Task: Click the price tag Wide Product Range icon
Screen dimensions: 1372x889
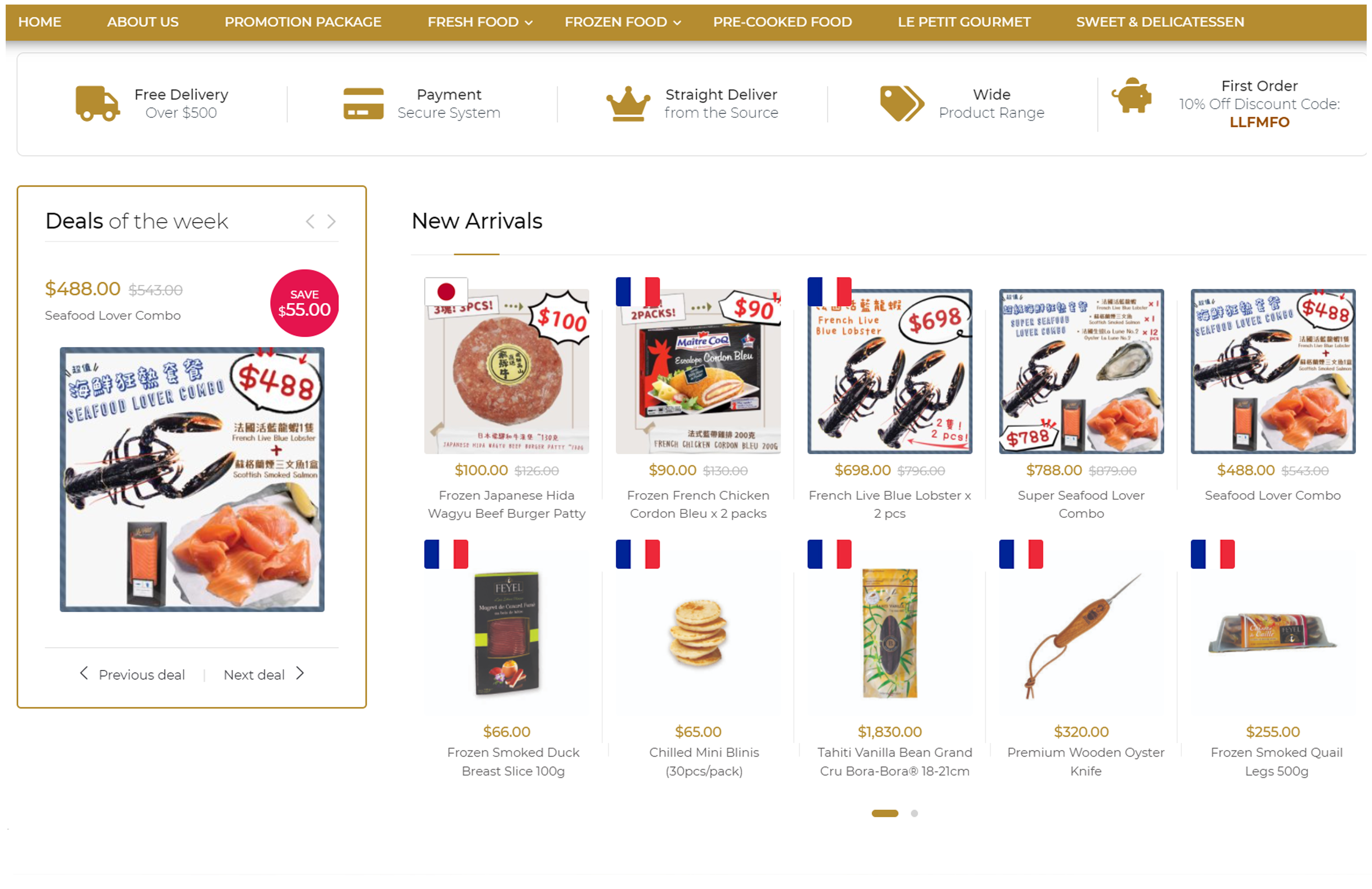Action: click(902, 104)
